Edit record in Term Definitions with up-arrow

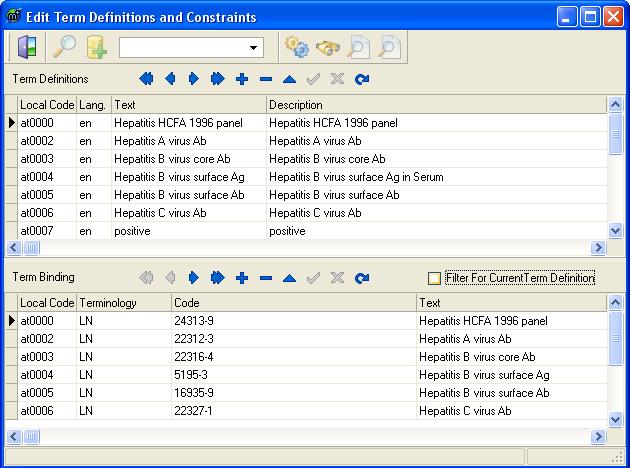(290, 79)
